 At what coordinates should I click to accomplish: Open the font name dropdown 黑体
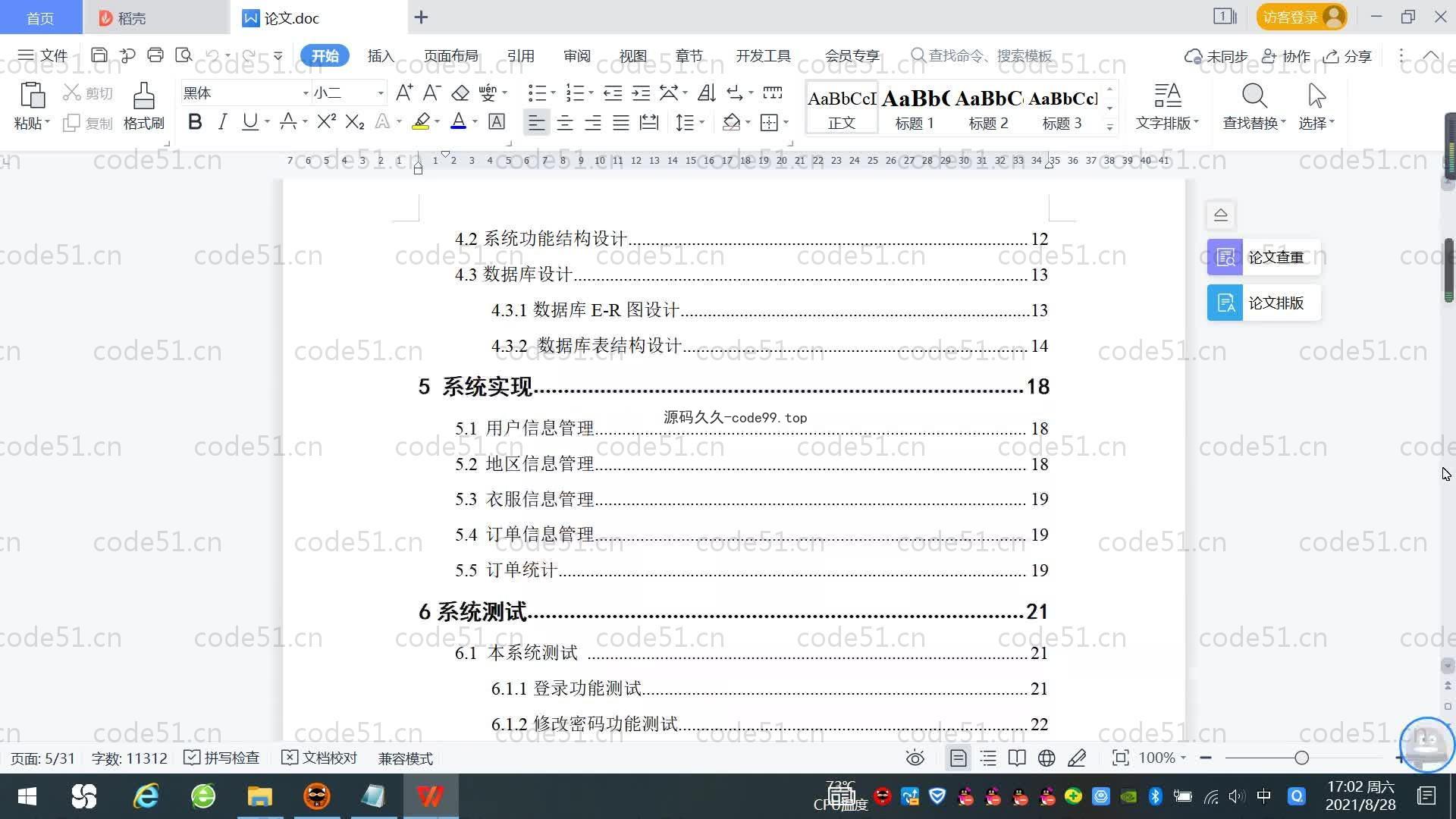click(306, 93)
